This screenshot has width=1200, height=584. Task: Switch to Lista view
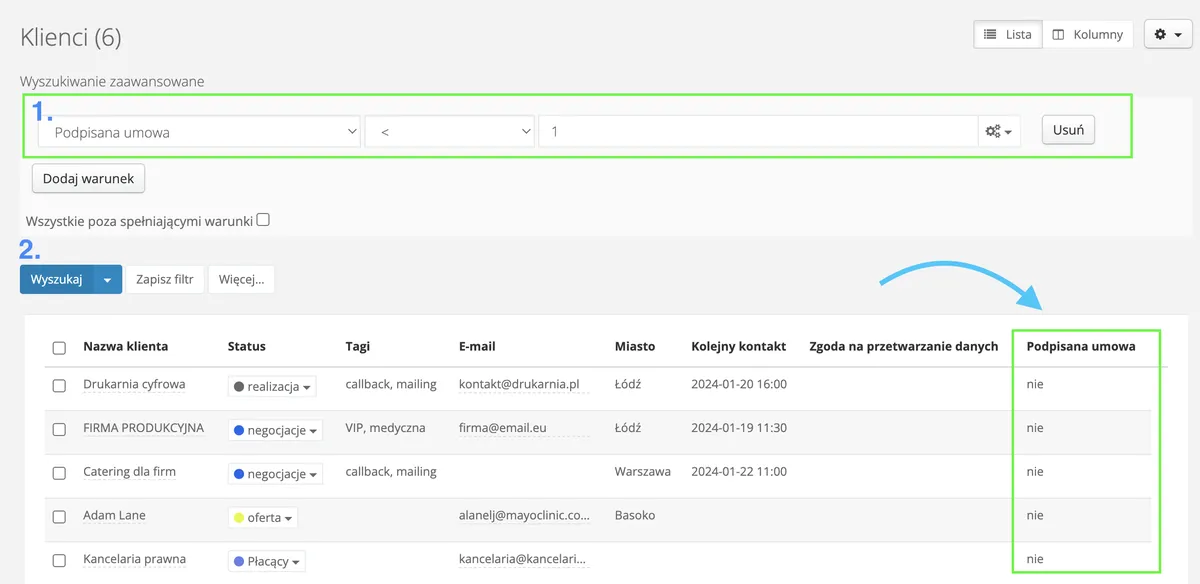(x=1008, y=34)
